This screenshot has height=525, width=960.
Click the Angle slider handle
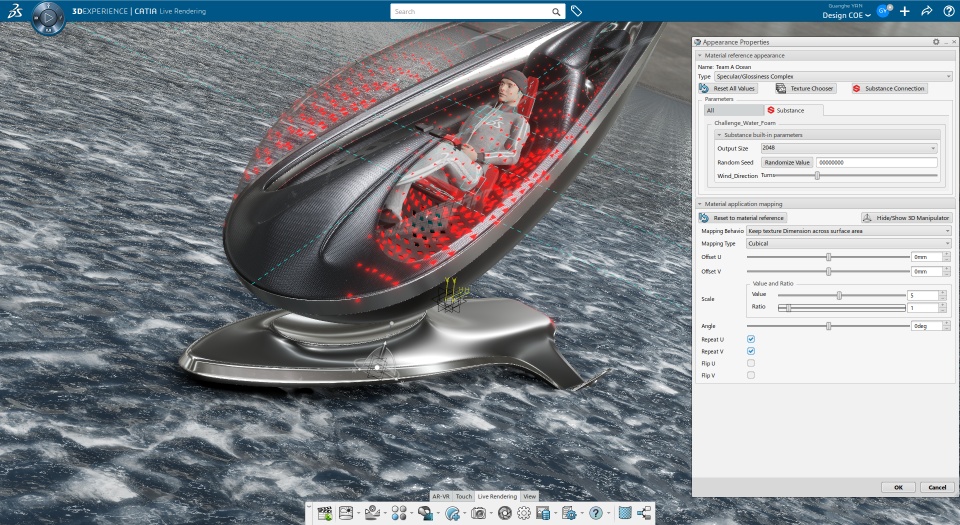(x=828, y=326)
